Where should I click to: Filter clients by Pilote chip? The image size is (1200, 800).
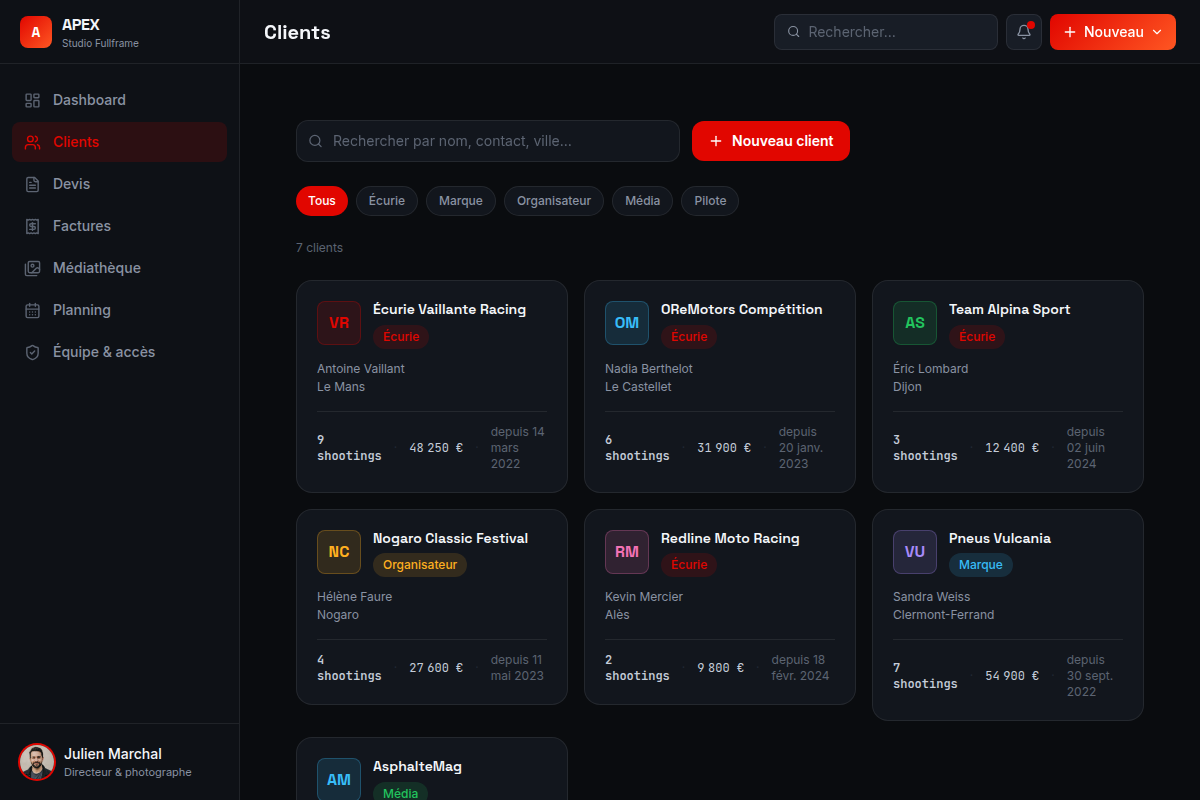pos(710,201)
